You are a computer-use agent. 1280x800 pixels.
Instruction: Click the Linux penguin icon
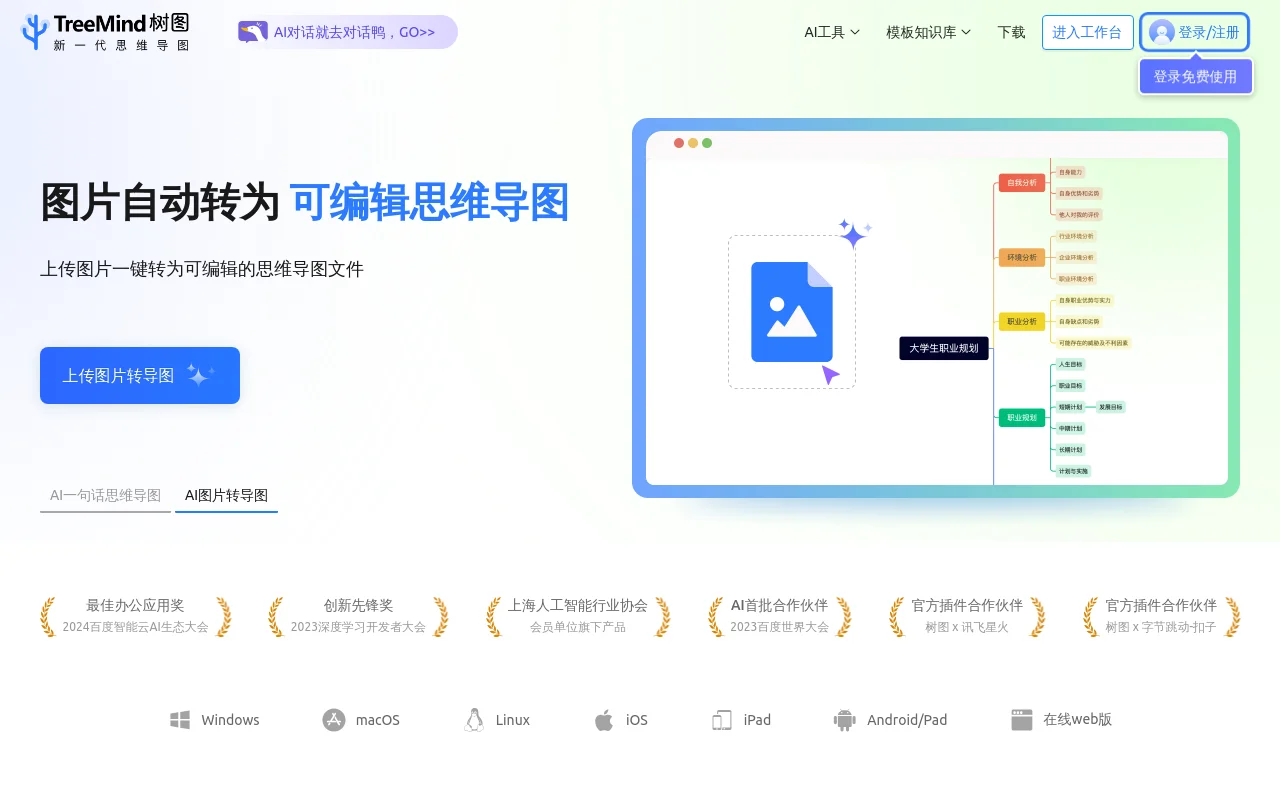[474, 719]
